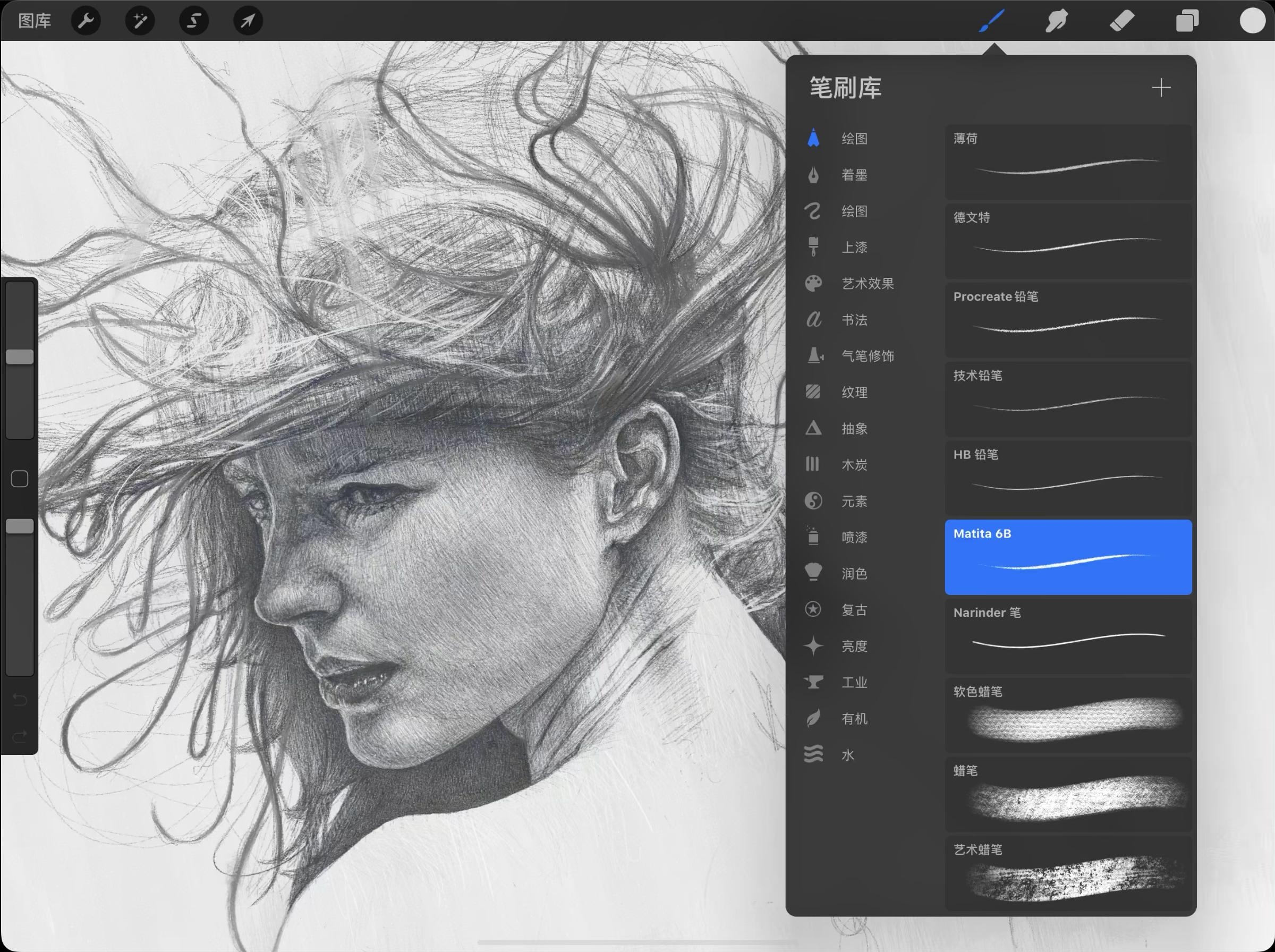The height and width of the screenshot is (952, 1275).
Task: Open the Transform tool (arrow icon)
Action: pyautogui.click(x=248, y=20)
